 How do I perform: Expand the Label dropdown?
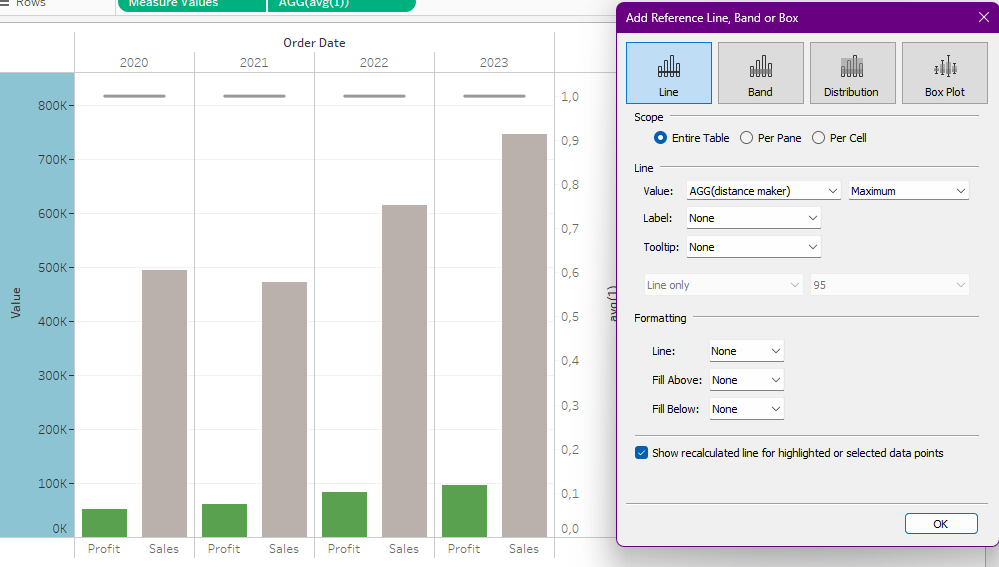(x=753, y=218)
